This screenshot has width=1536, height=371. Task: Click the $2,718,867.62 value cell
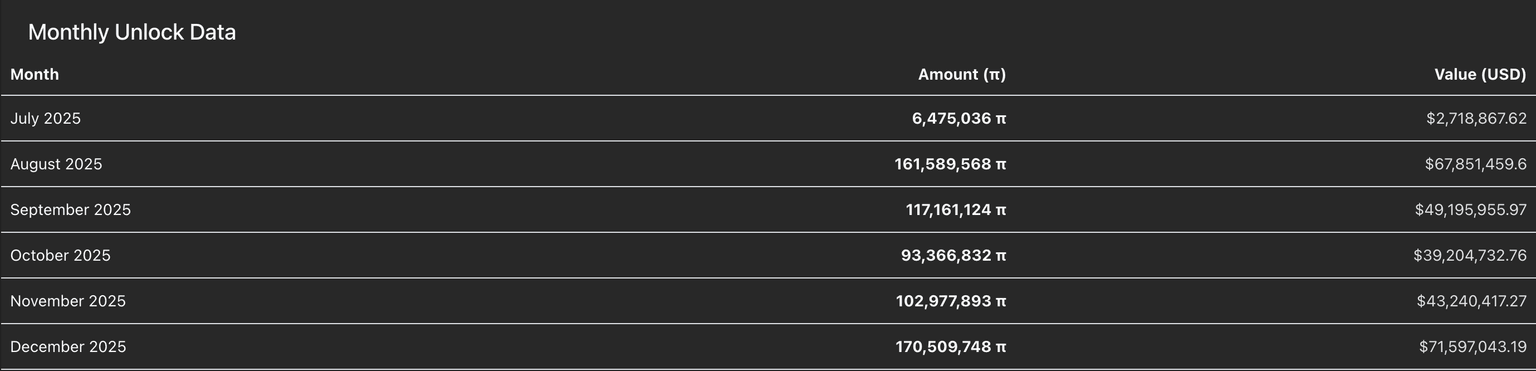tap(1477, 118)
